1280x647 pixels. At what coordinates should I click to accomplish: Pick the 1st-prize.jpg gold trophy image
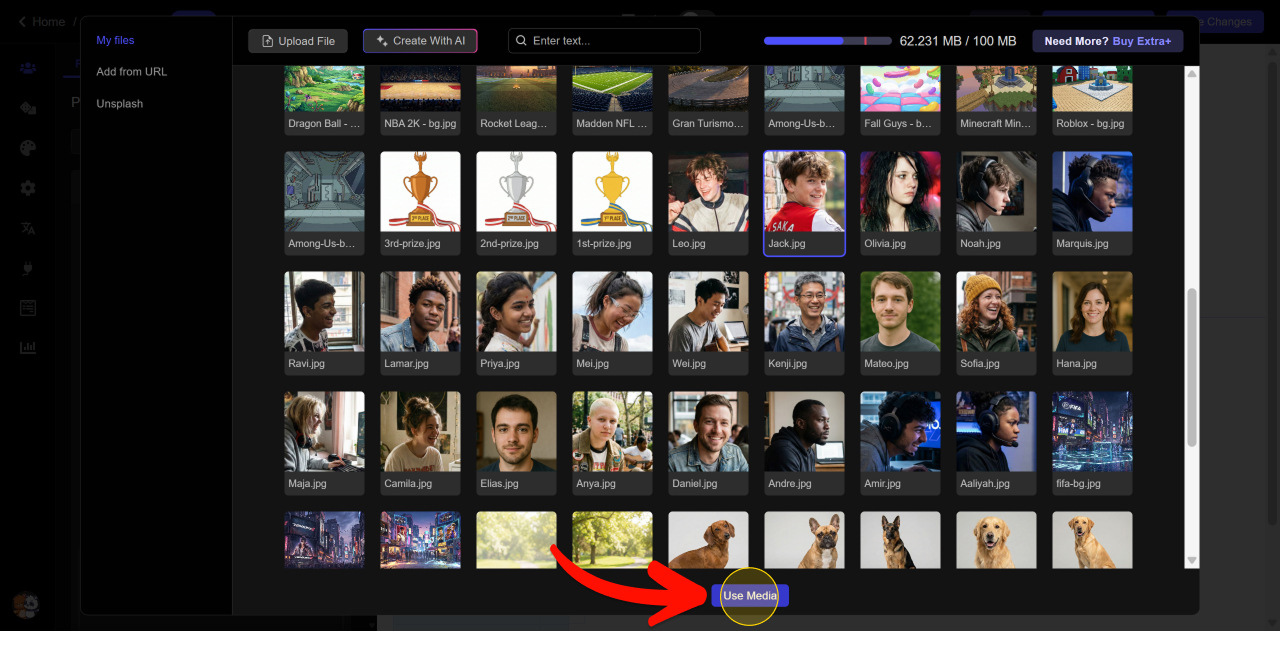[x=612, y=193]
